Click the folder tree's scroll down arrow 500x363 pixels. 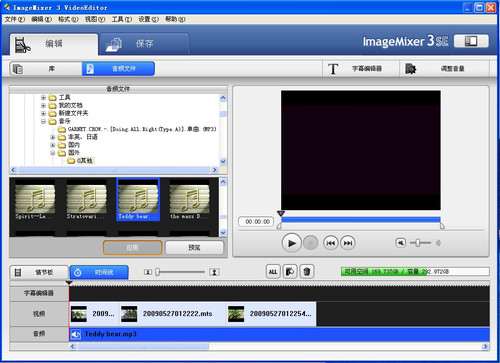[223, 162]
